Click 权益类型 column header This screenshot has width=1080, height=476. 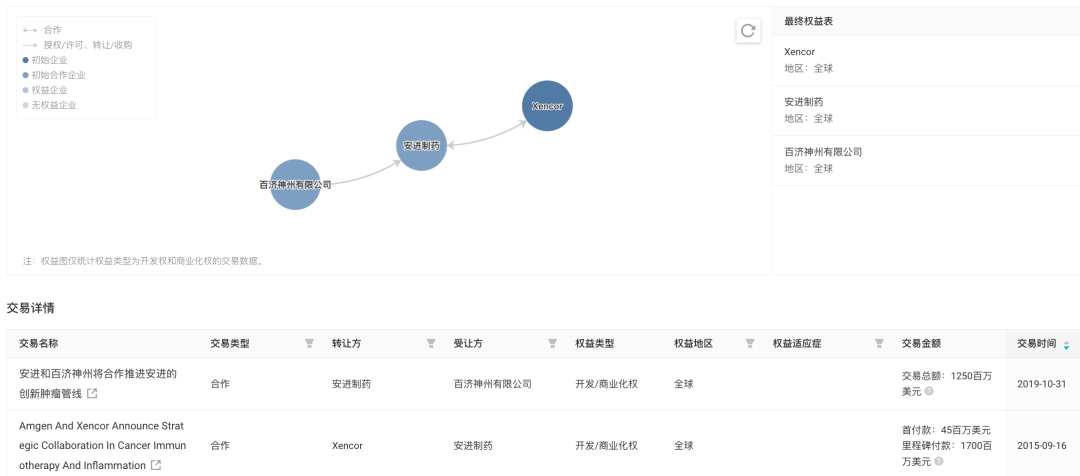(x=595, y=344)
